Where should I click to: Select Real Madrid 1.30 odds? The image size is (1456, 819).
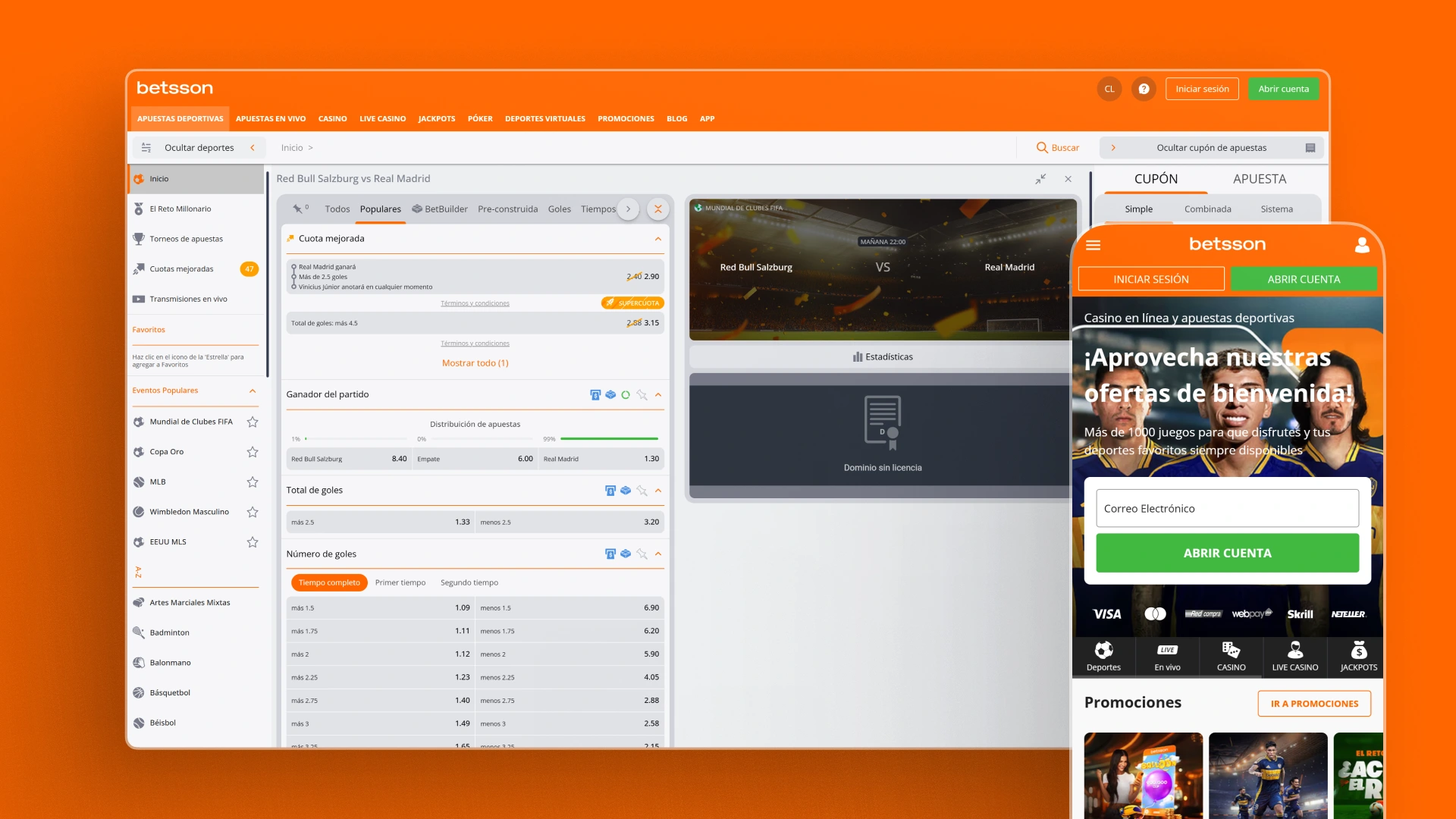(x=601, y=459)
